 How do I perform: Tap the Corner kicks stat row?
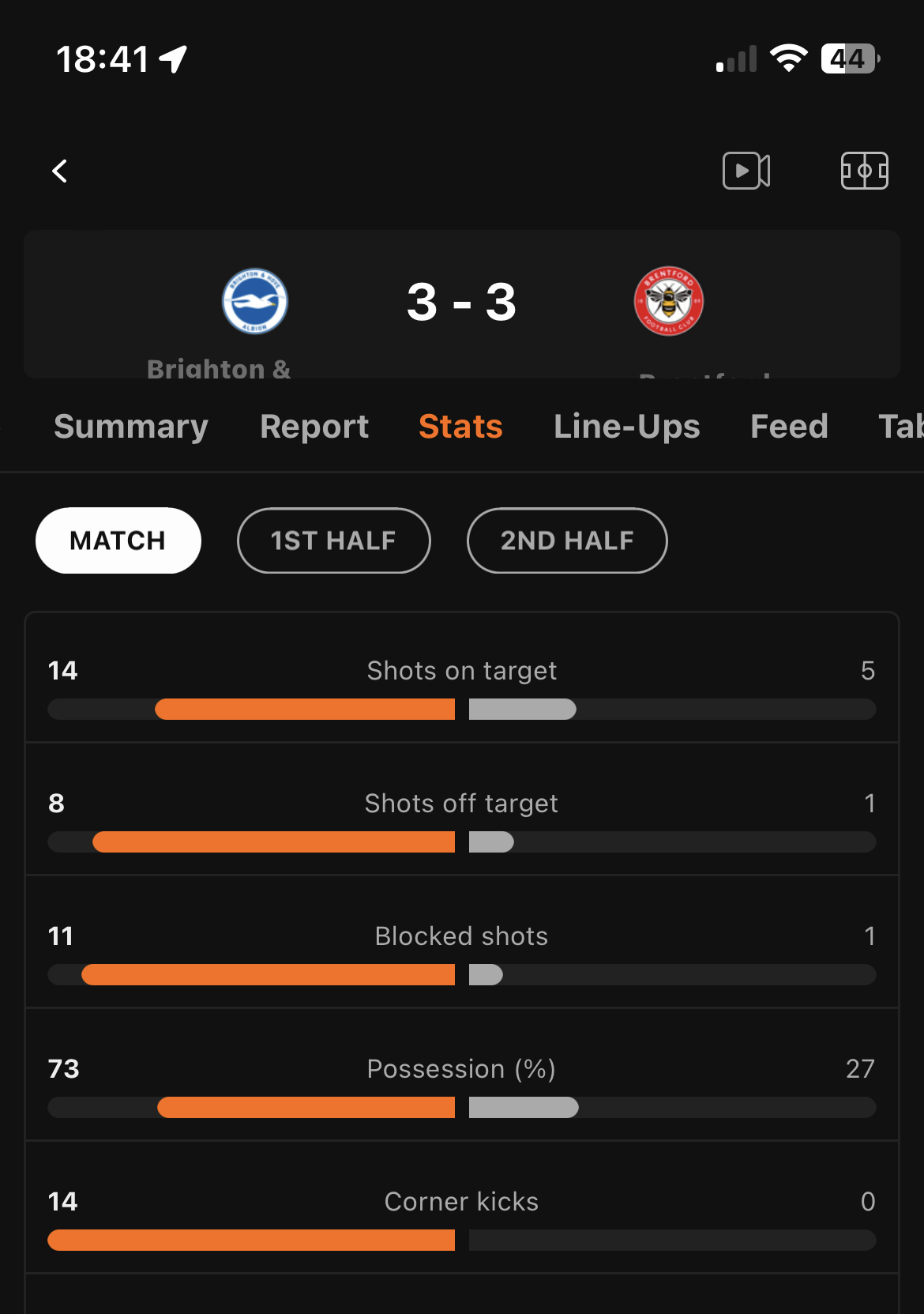pyautogui.click(x=462, y=1208)
